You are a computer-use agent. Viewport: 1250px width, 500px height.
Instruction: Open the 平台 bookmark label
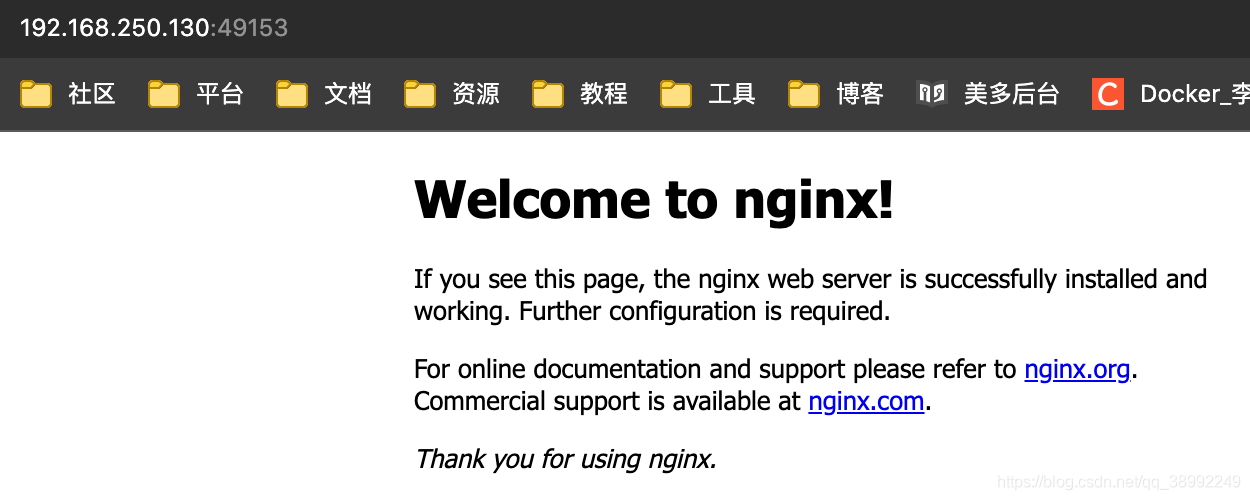[220, 94]
